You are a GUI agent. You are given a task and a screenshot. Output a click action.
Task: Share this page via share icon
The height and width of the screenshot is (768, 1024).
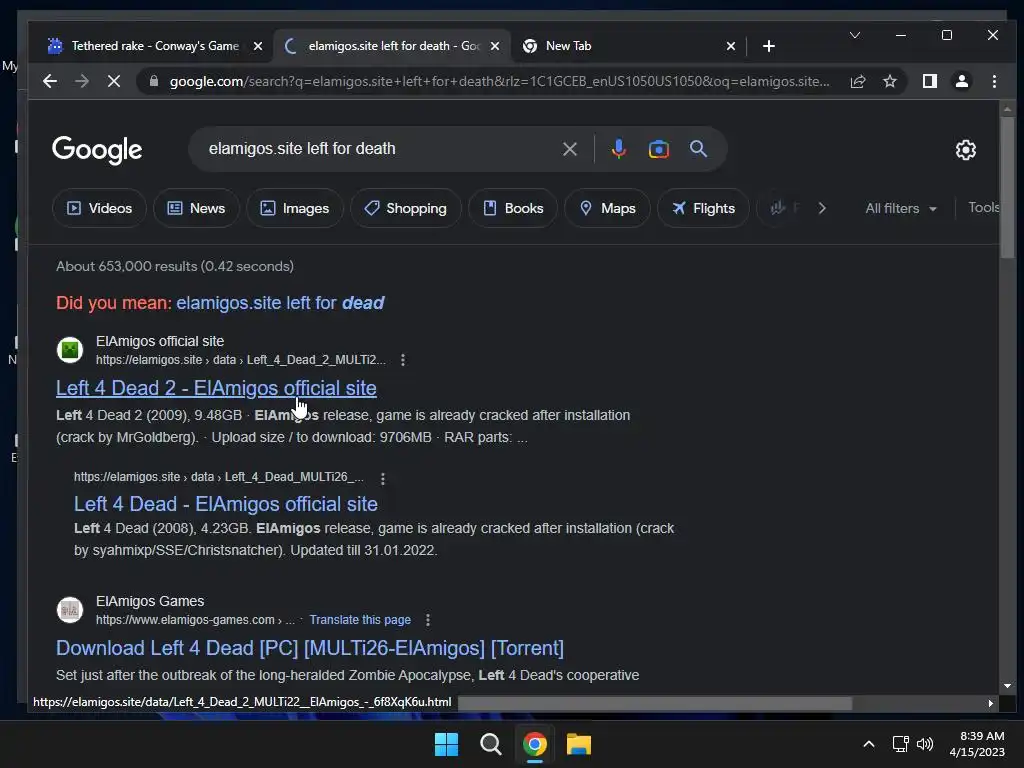point(857,81)
